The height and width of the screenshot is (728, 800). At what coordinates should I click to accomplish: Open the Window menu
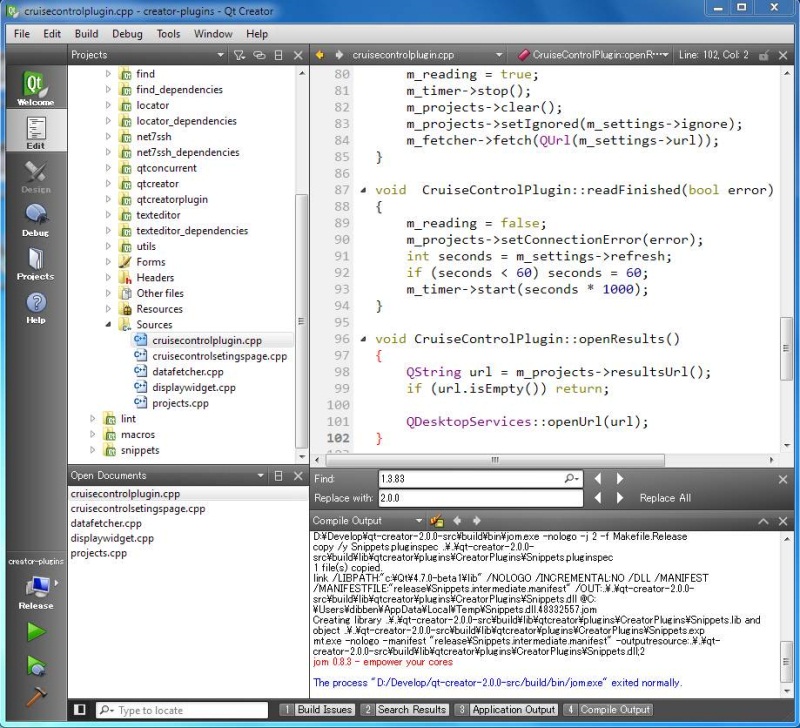click(x=213, y=34)
